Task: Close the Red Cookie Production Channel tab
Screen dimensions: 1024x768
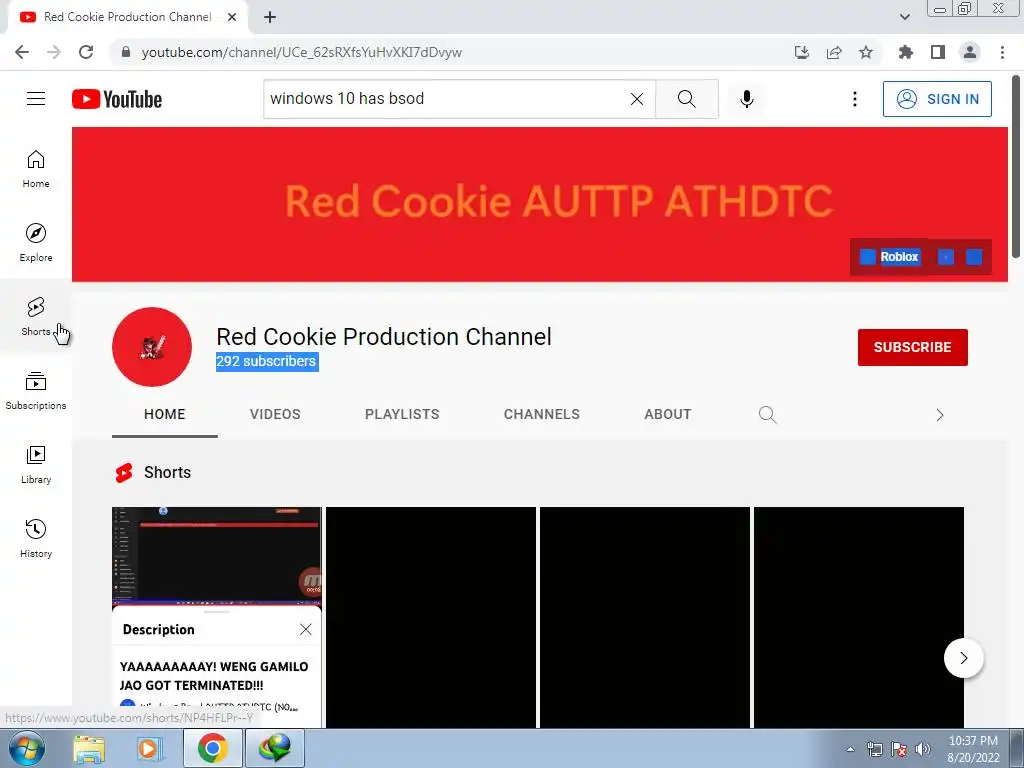Action: coord(232,17)
